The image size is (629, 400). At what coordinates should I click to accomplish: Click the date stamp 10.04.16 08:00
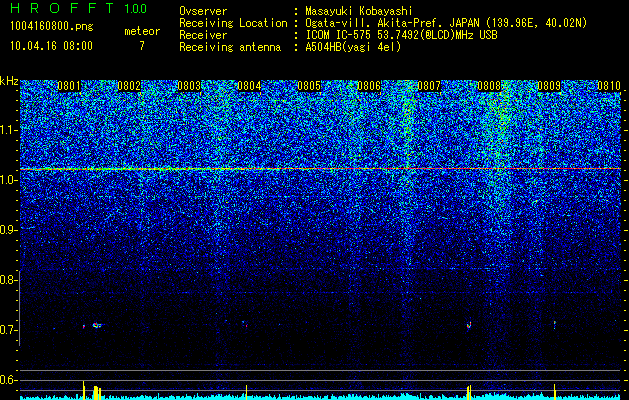51,46
